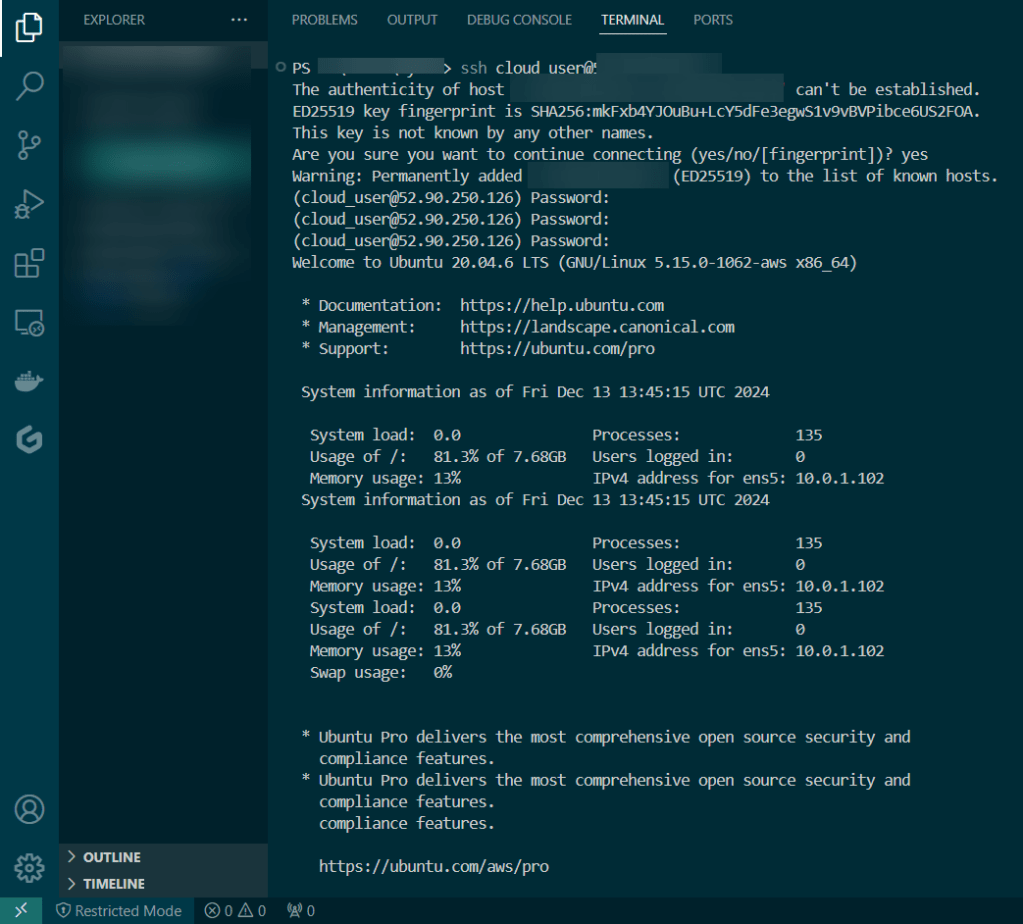
Task: Switch to the PORTS tab
Action: (x=712, y=20)
